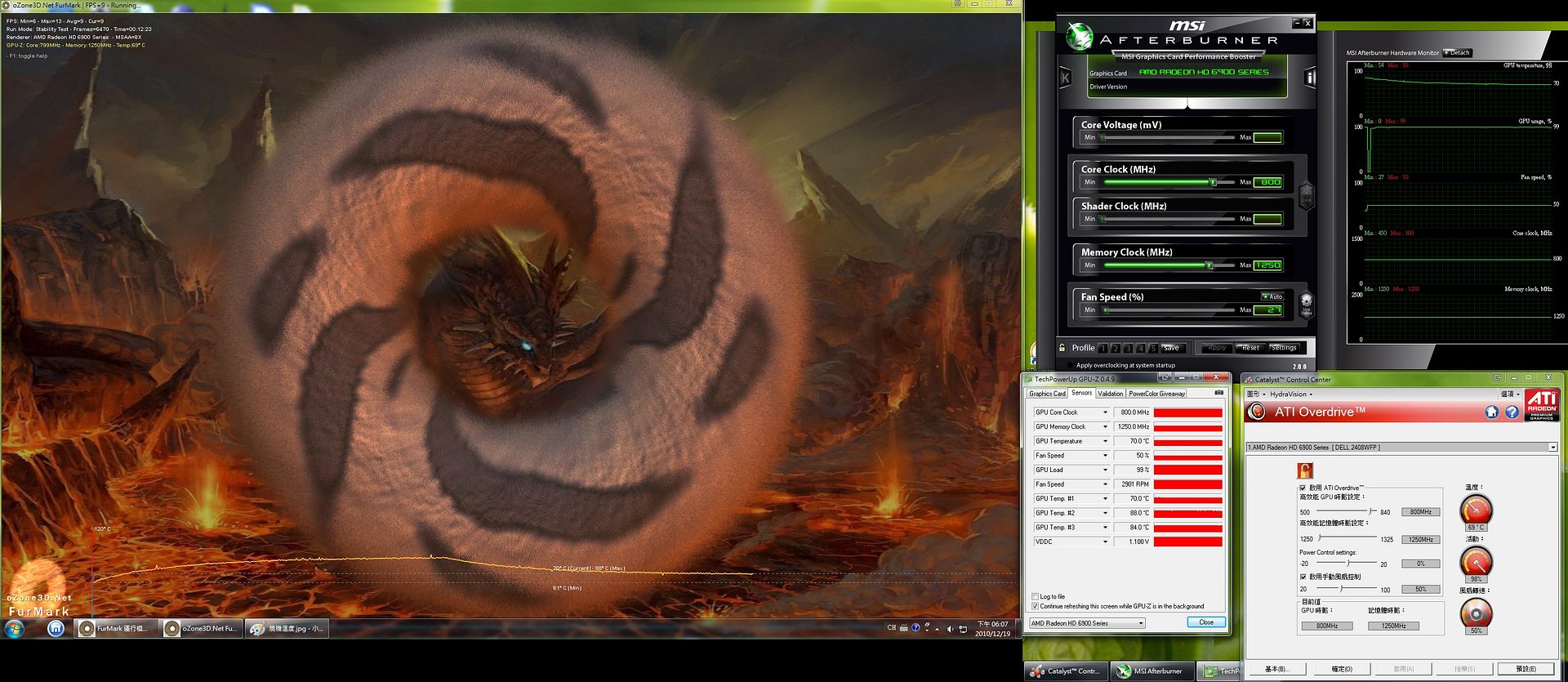Open the Windows Start orb

(15, 628)
